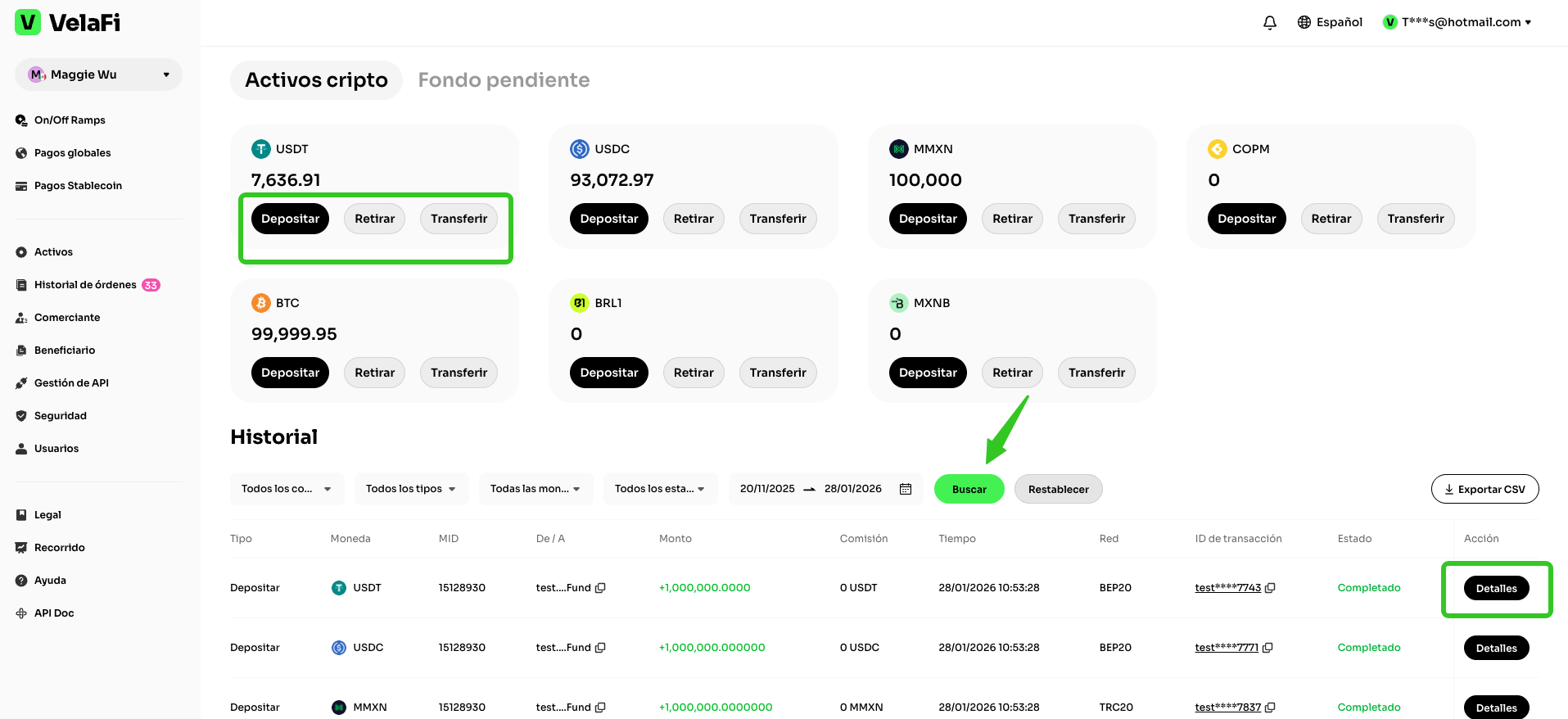Screen dimensions: 1568x719
Task: Switch to Fondo pendiente tab
Action: [504, 80]
